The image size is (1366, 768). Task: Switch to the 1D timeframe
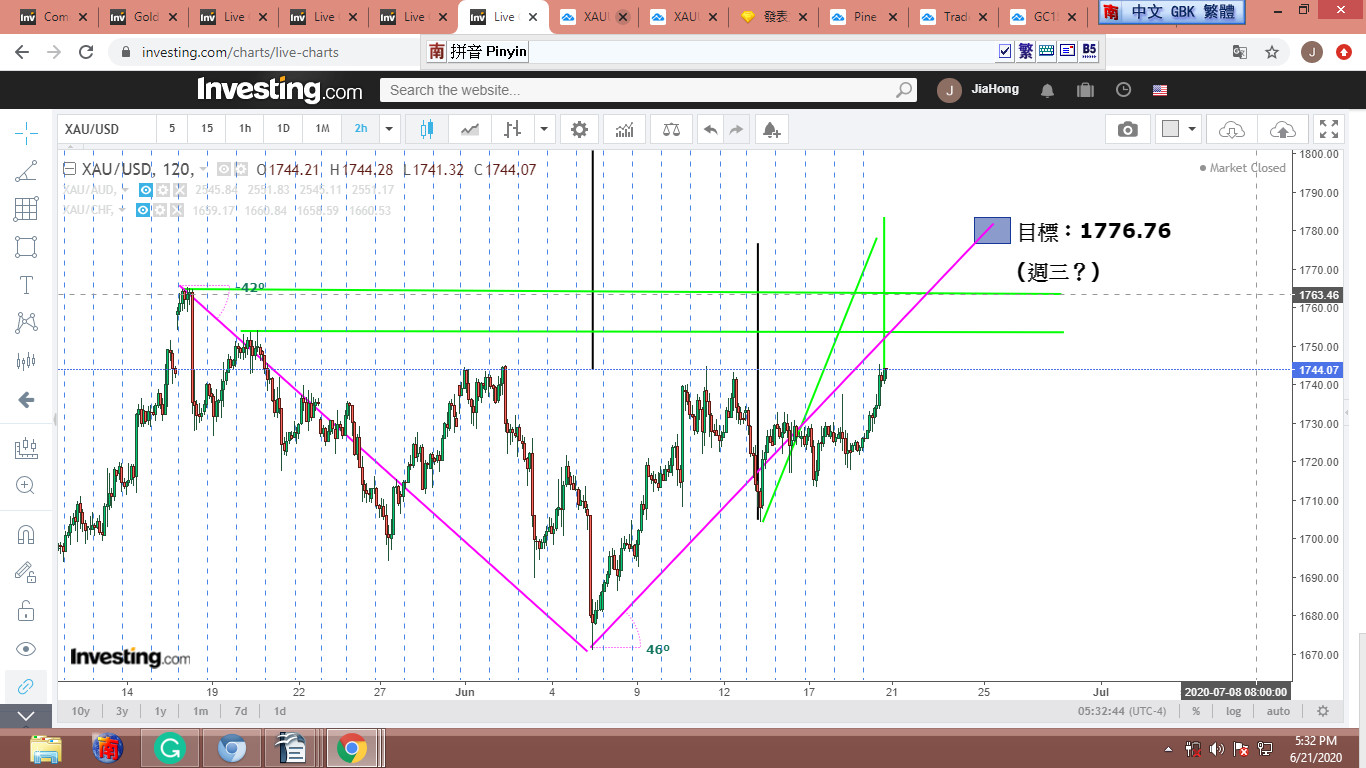[x=283, y=129]
